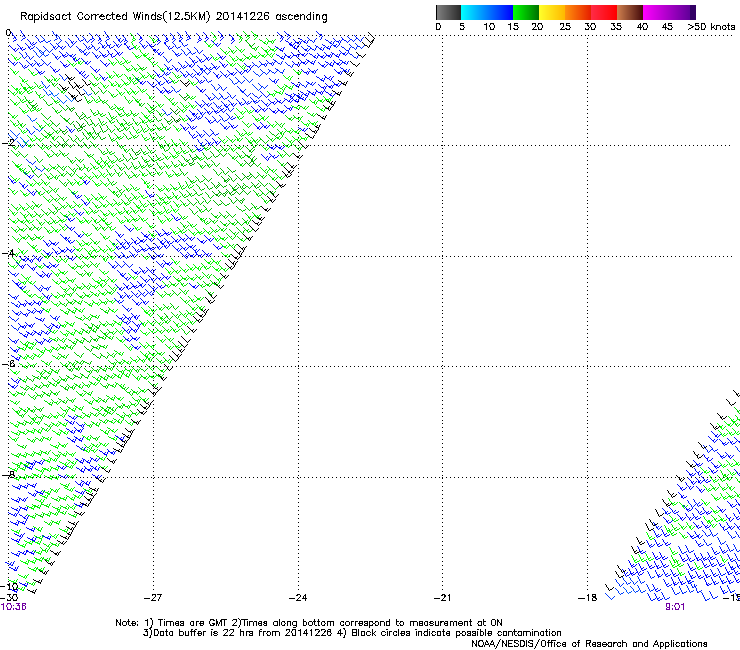This screenshot has height=650, width=740.
Task: Click the blue 10-15 knots legend segment
Action: point(500,12)
